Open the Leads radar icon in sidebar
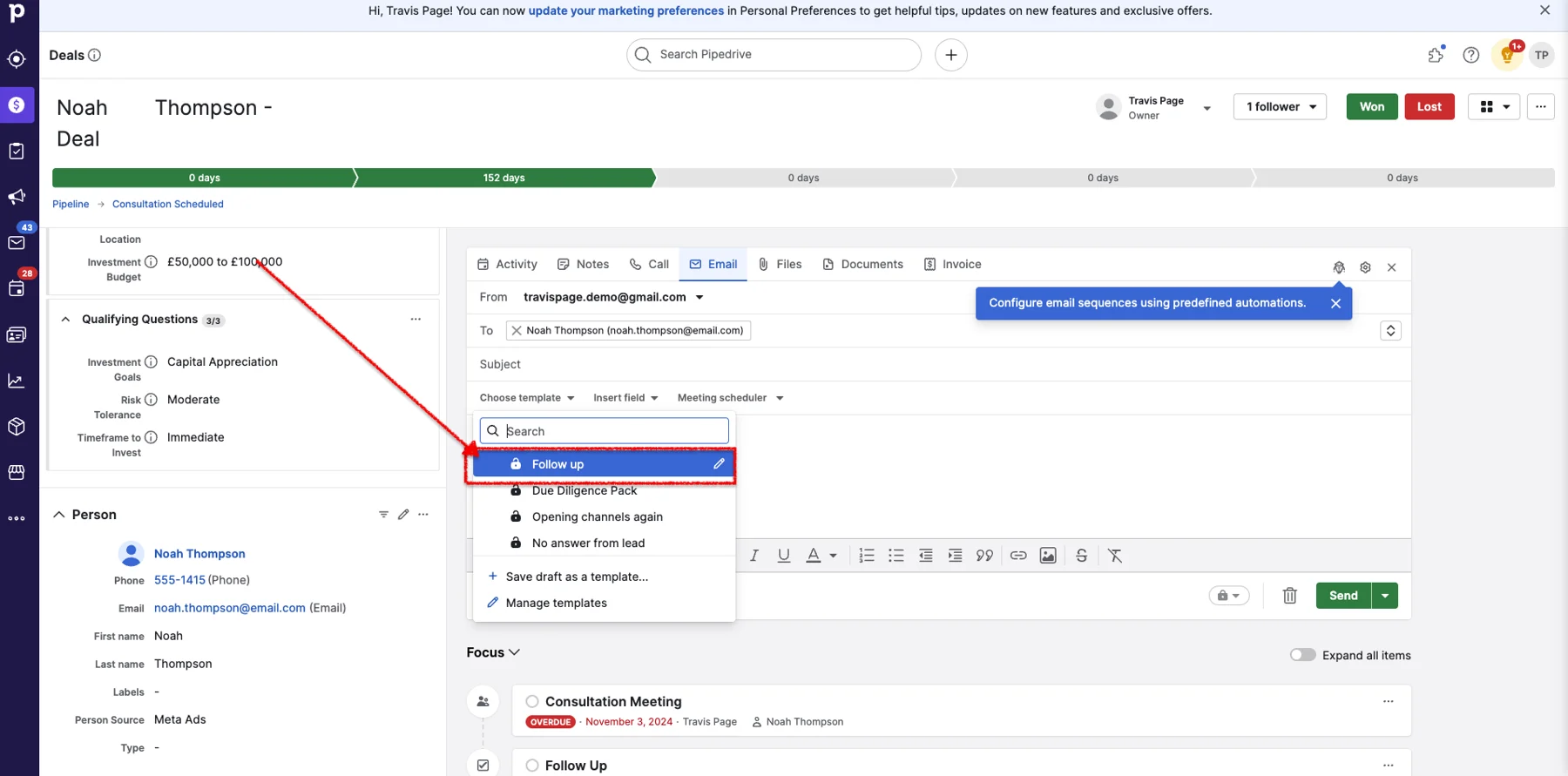Screen dimensions: 1568x776 pos(17,59)
